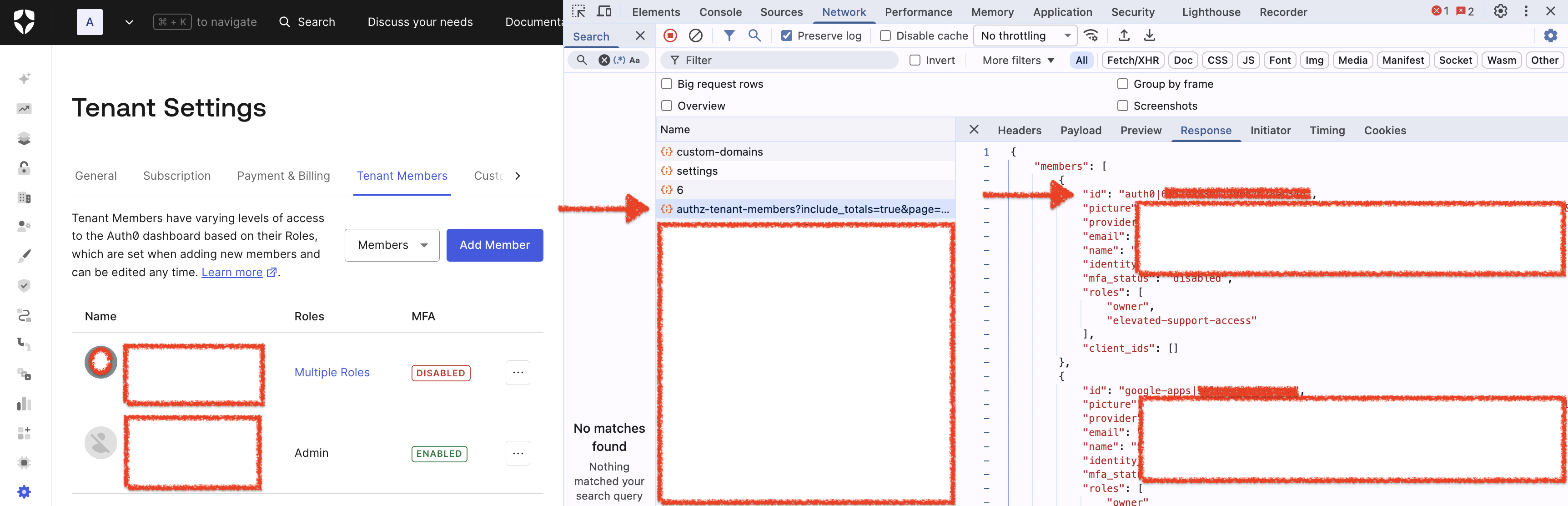1568x506 pixels.
Task: Open the No throttling dropdown
Action: coord(1025,36)
